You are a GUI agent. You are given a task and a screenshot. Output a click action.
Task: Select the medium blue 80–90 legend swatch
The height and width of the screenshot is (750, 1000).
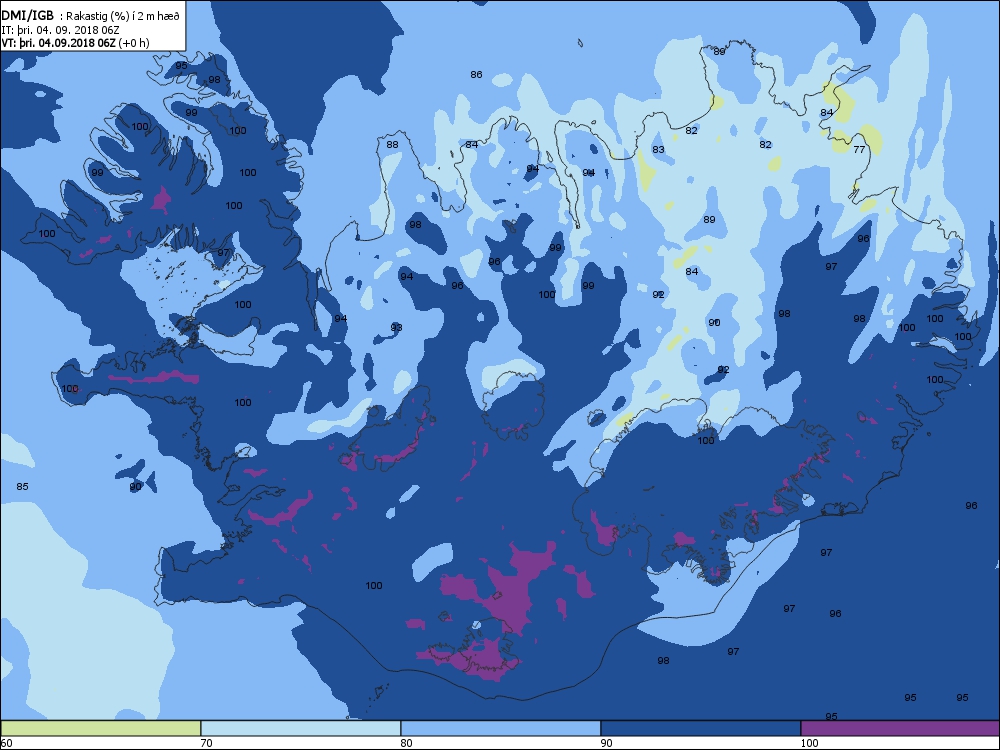point(501,728)
